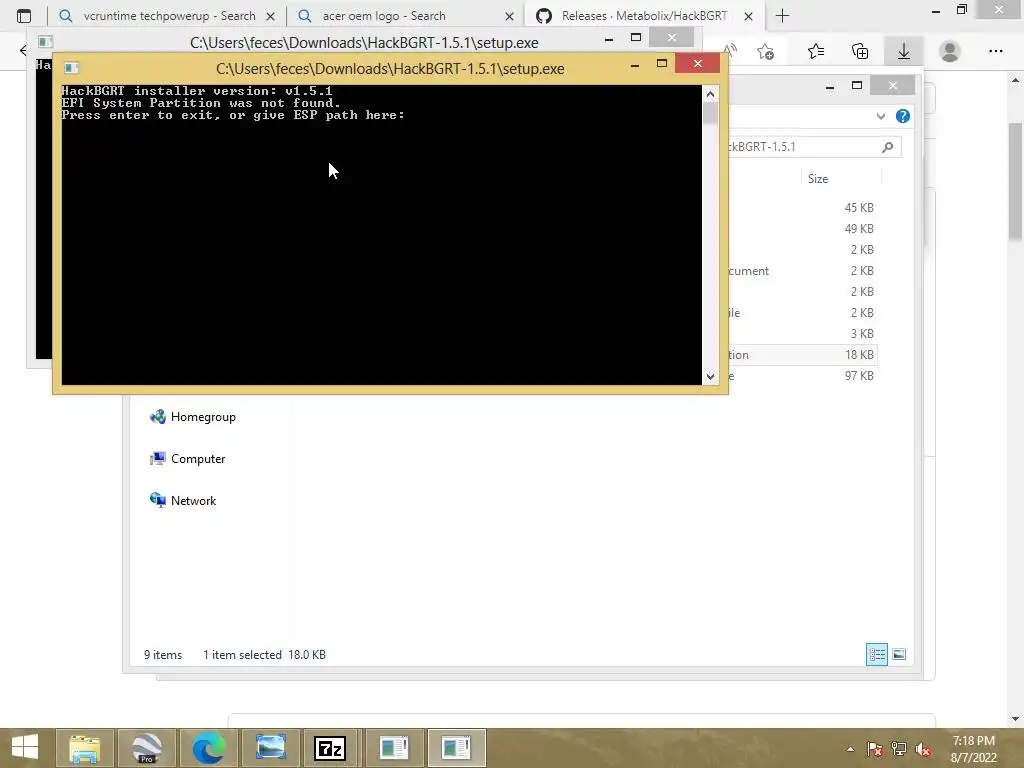Switch File Explorer to details view
Image resolution: width=1024 pixels, height=768 pixels.
point(876,654)
